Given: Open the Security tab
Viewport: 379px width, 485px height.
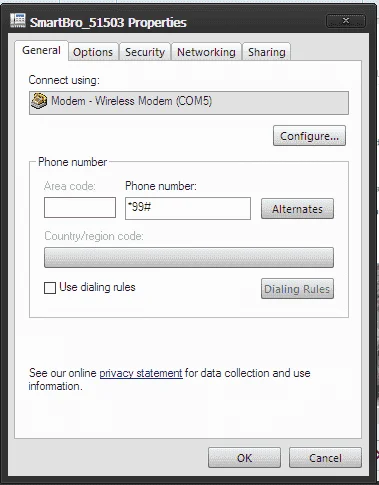Looking at the screenshot, I should [x=145, y=52].
